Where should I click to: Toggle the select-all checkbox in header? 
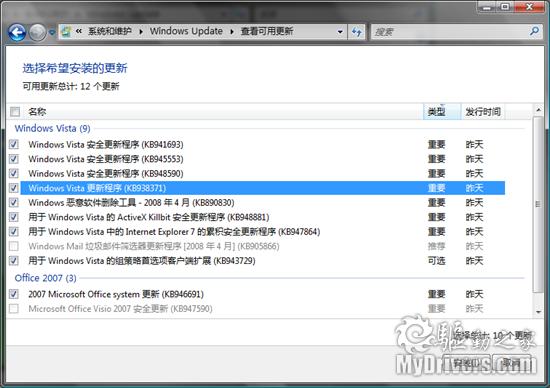pyautogui.click(x=15, y=112)
